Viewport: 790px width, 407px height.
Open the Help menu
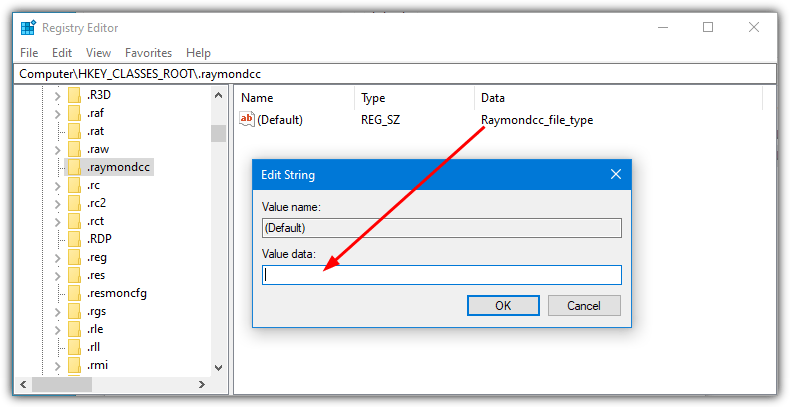pos(198,52)
